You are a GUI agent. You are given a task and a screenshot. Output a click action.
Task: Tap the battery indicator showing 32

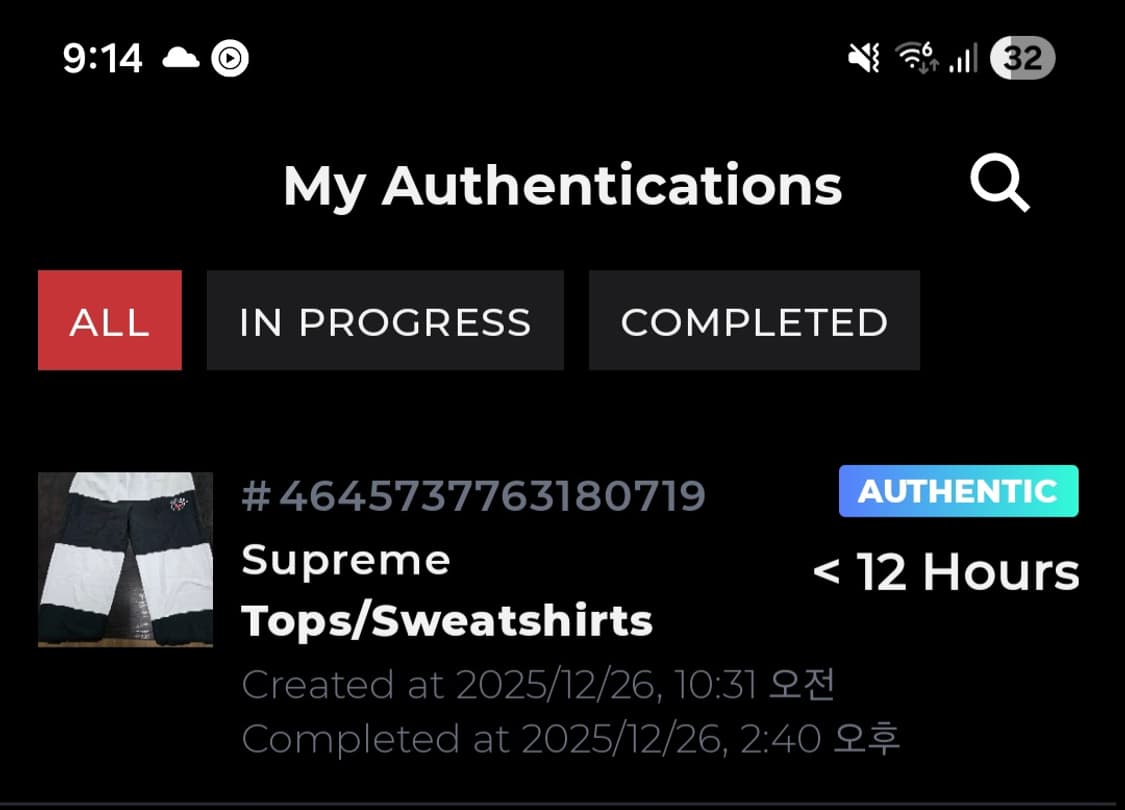(x=1022, y=58)
